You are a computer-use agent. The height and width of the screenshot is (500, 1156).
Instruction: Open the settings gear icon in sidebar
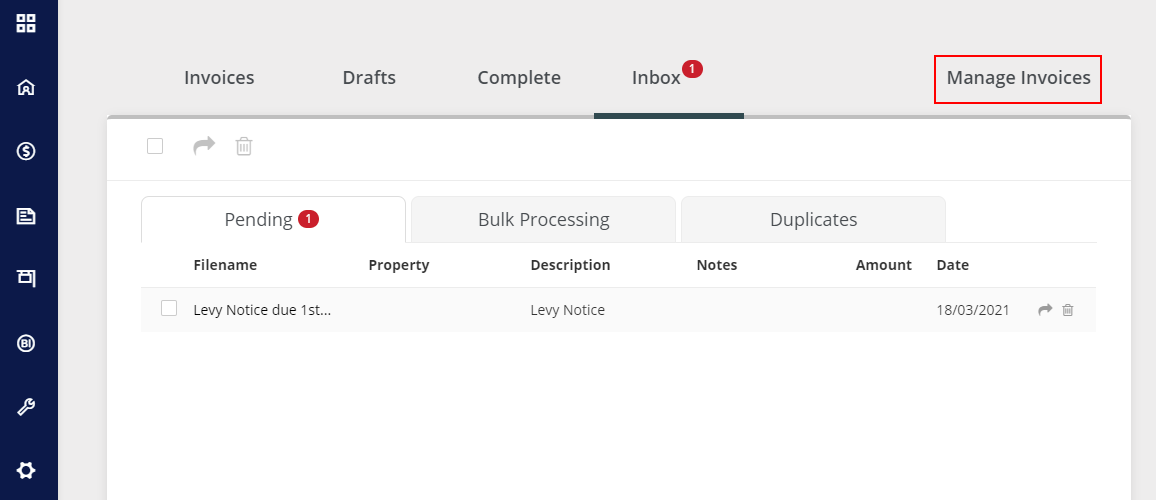coord(26,470)
